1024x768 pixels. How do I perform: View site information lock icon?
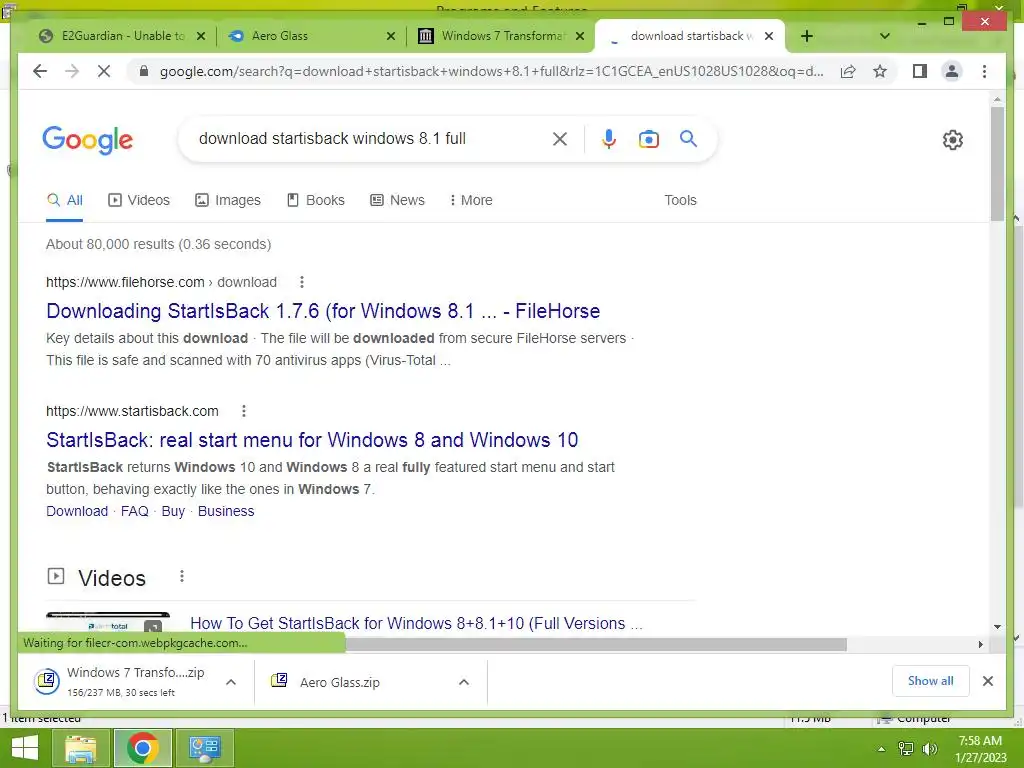point(144,71)
